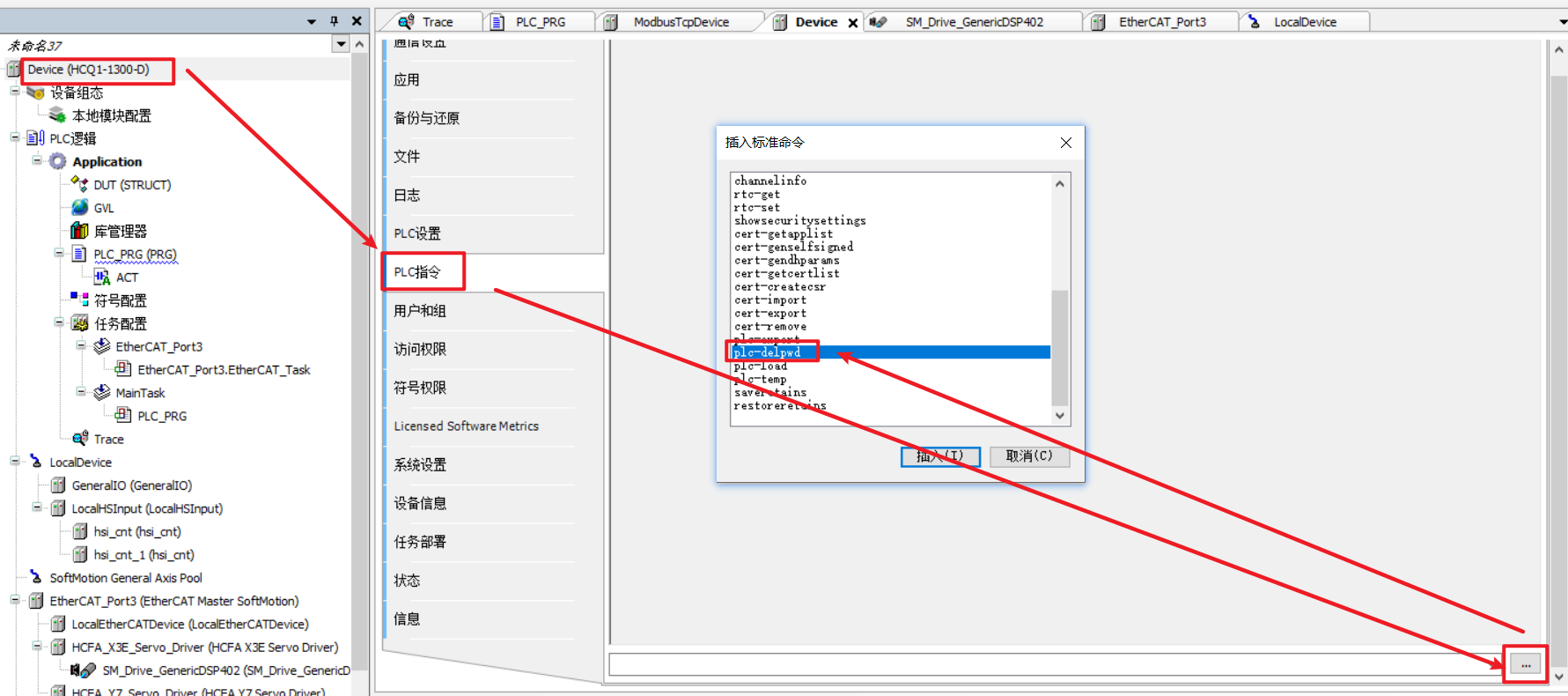Click the ellipsis browse button for commands
Image resolution: width=1568 pixels, height=696 pixels.
[1526, 665]
